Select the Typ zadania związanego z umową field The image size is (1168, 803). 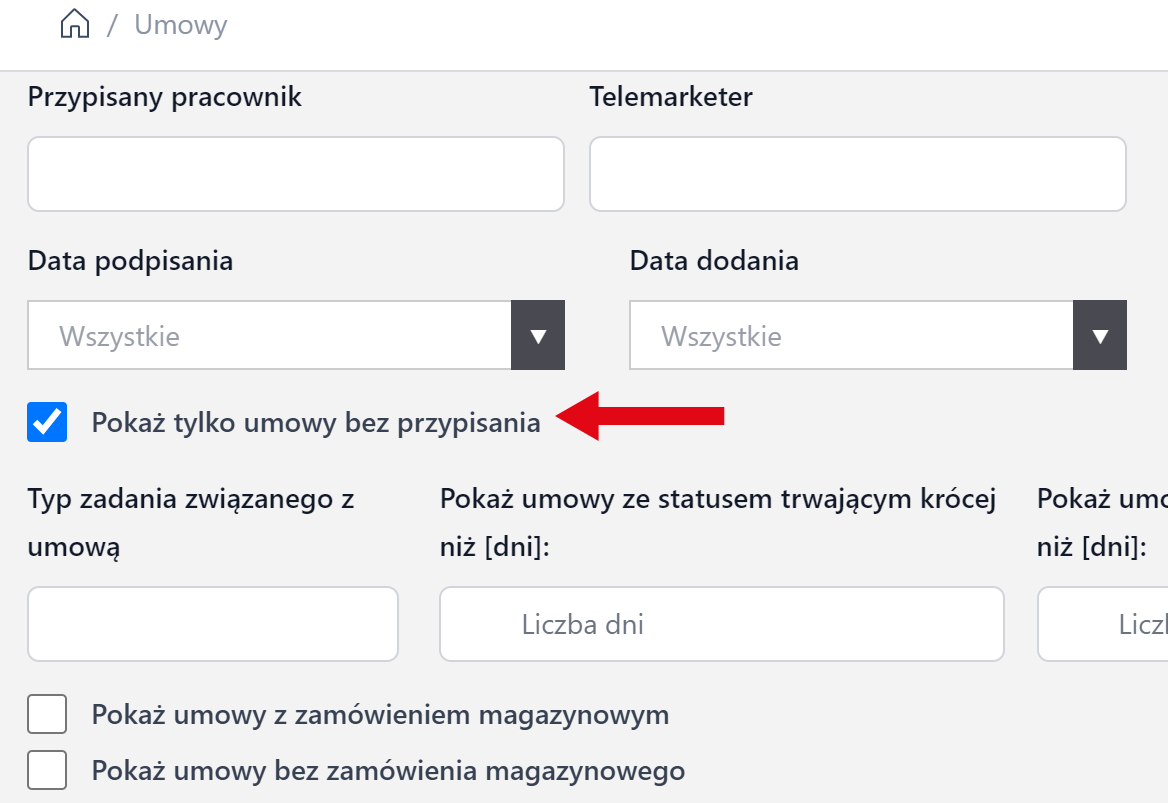pos(213,624)
